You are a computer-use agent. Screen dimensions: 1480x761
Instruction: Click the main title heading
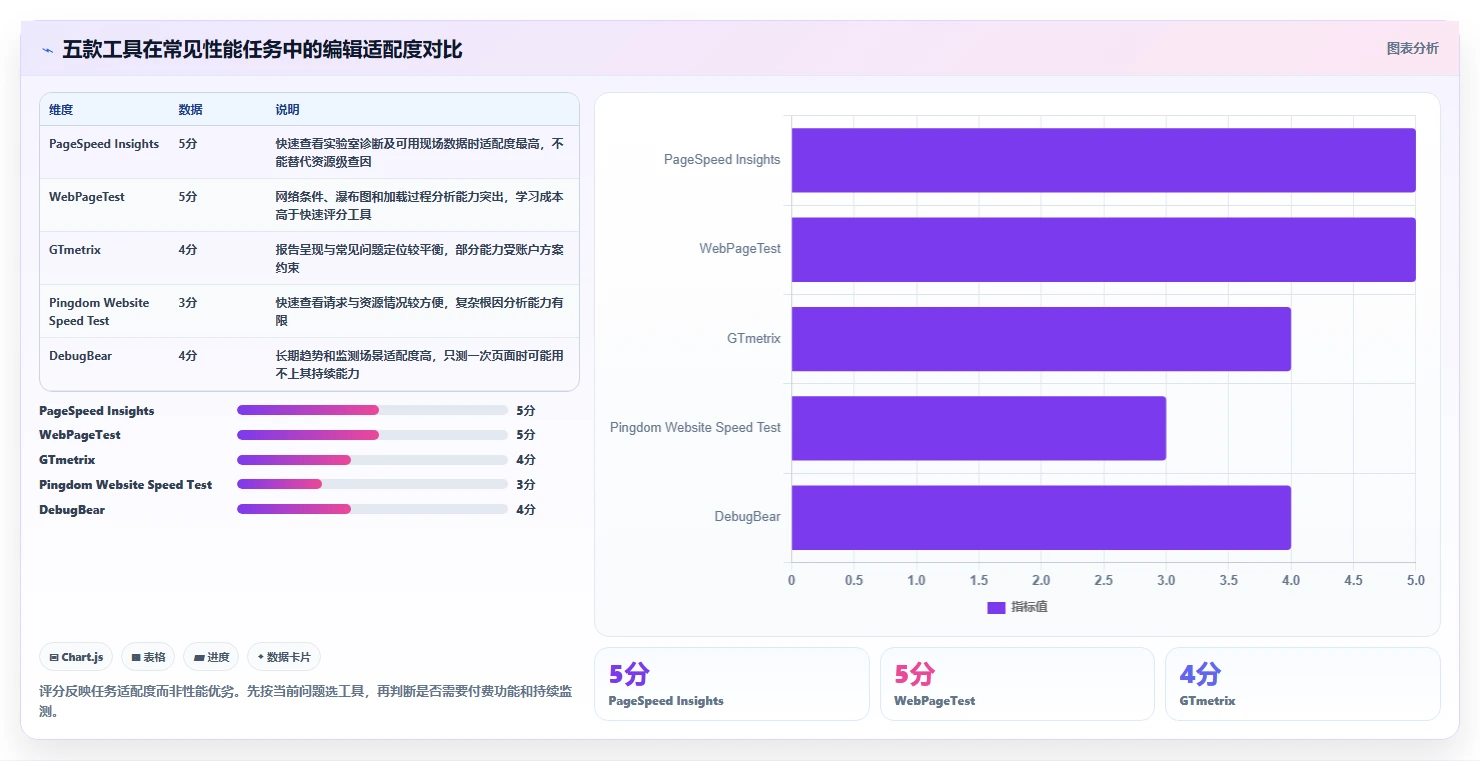point(262,50)
